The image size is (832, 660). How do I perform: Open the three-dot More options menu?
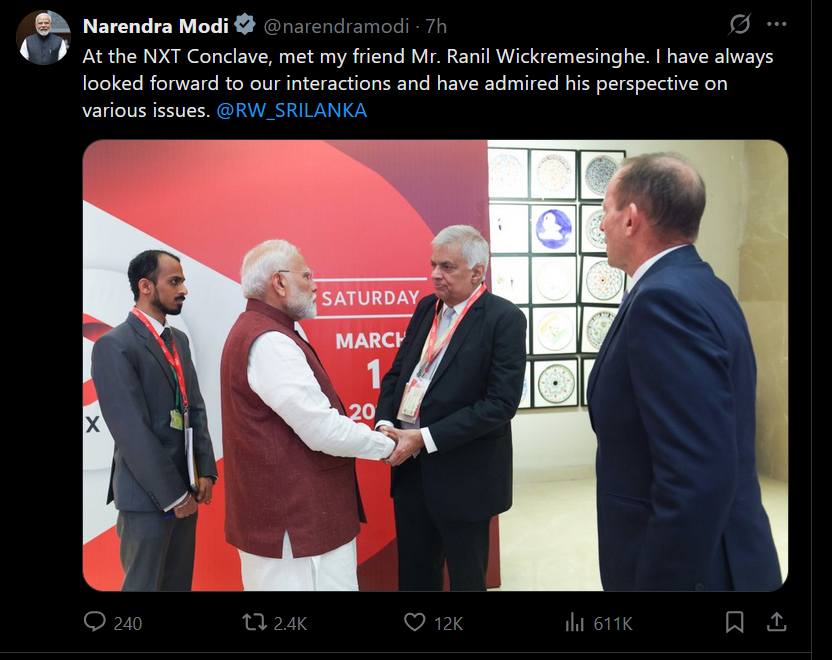tap(777, 24)
